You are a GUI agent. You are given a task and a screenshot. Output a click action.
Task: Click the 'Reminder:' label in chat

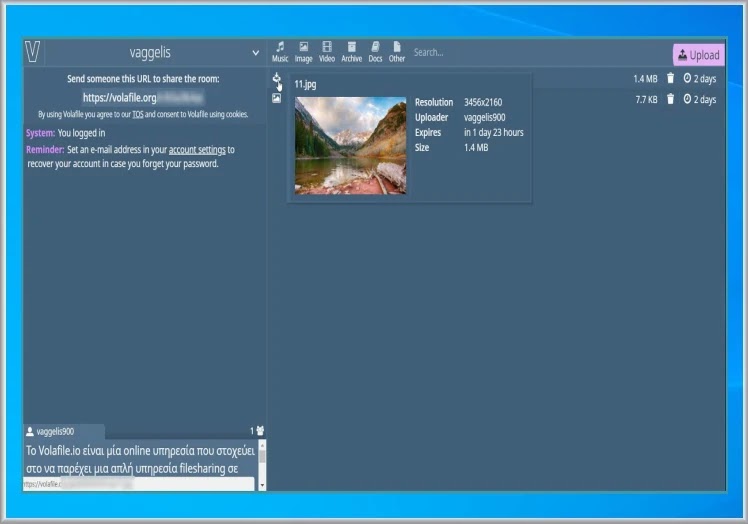coord(45,150)
